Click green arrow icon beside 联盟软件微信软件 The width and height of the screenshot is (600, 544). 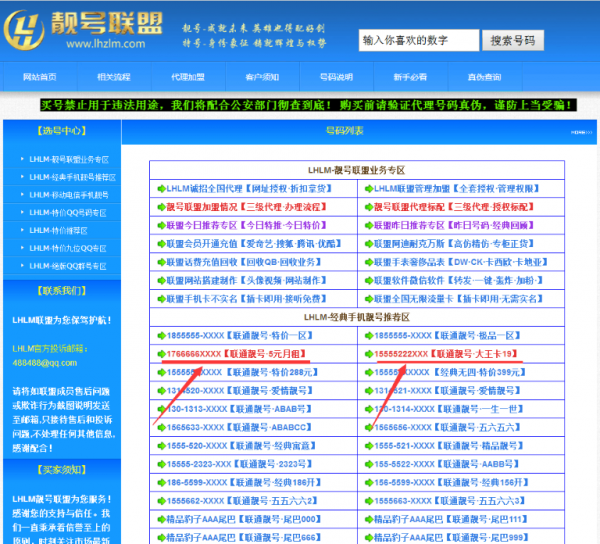pos(369,280)
